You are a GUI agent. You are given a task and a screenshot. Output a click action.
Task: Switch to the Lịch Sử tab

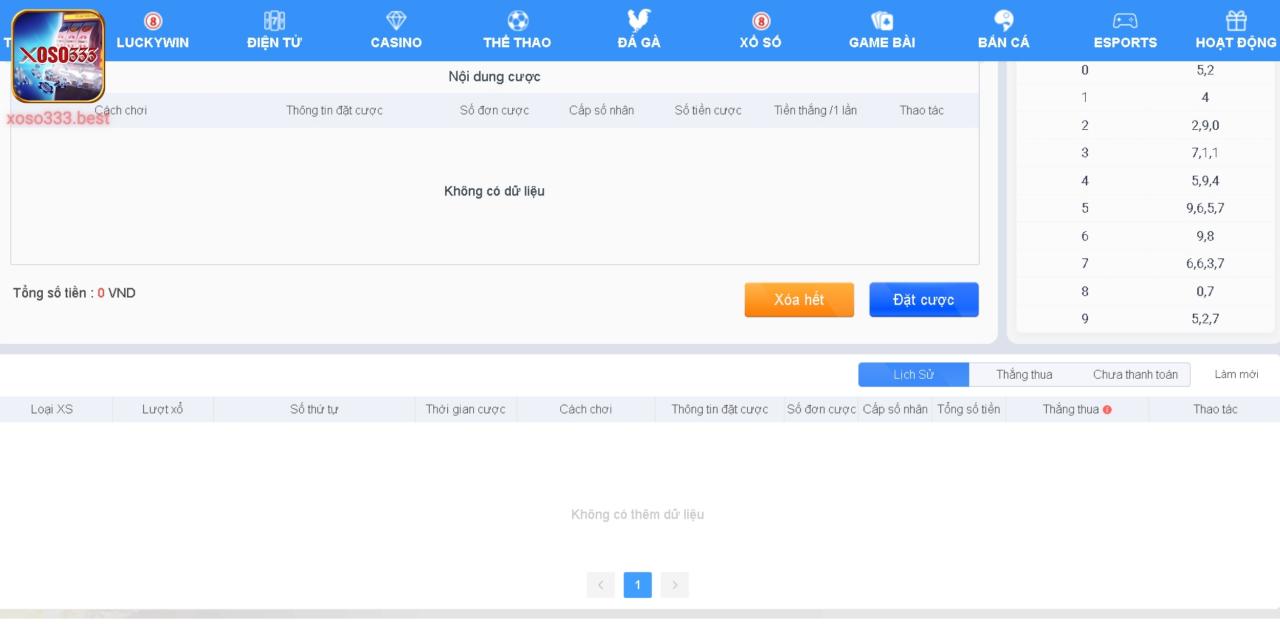913,375
